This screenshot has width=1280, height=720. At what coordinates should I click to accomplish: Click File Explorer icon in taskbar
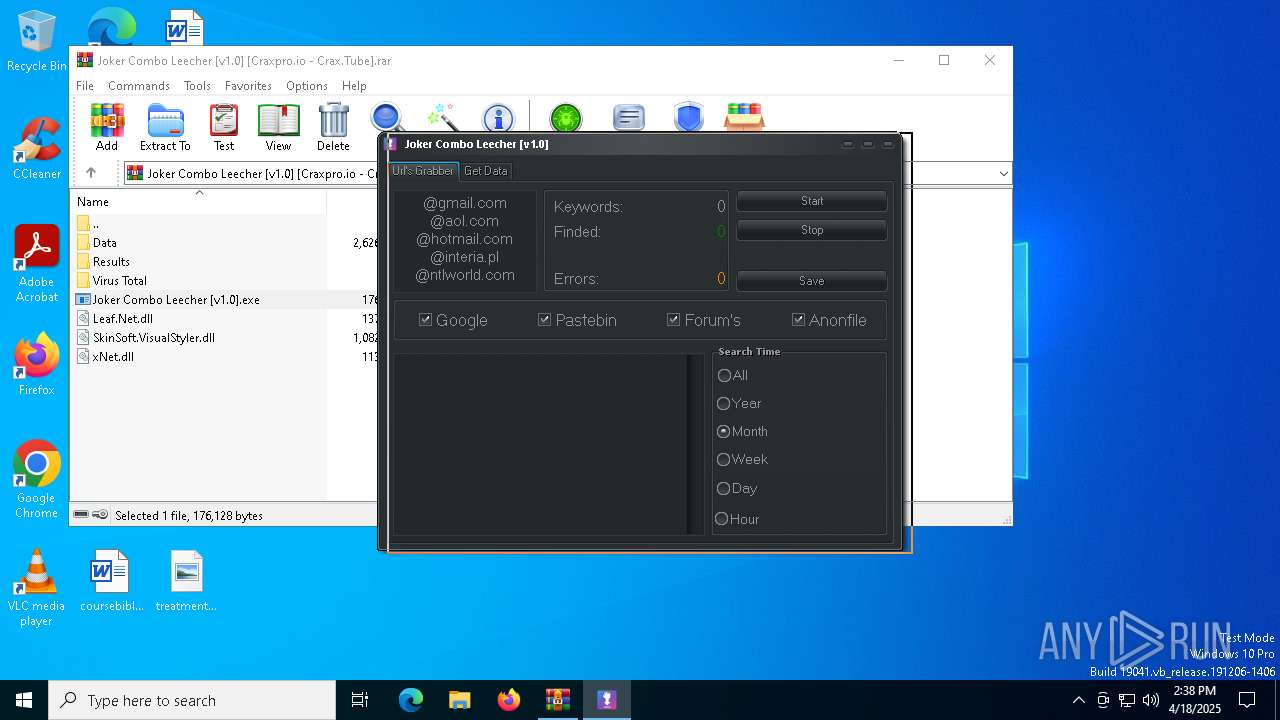pos(460,700)
